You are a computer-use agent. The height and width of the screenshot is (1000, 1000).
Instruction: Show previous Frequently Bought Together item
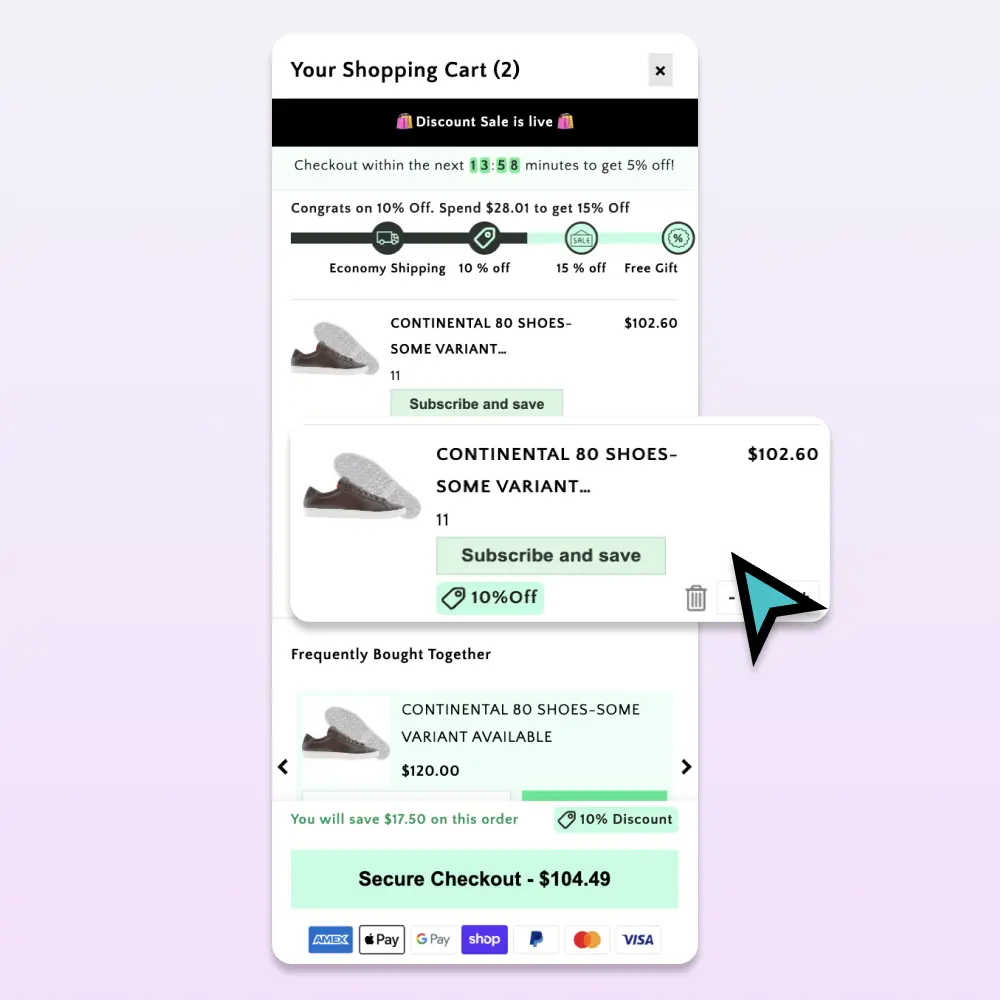tap(283, 767)
